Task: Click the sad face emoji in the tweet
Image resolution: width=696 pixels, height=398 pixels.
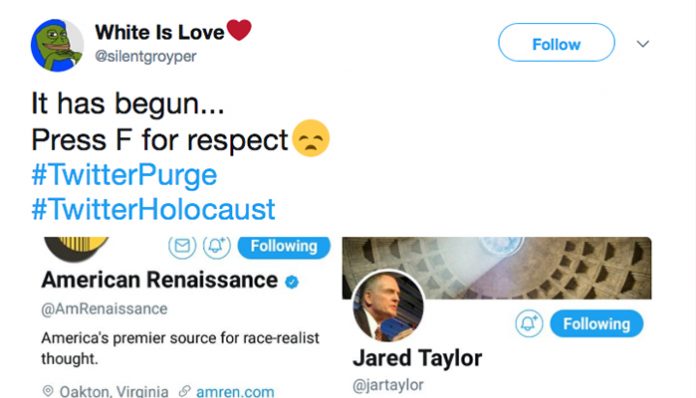Action: coord(311,138)
